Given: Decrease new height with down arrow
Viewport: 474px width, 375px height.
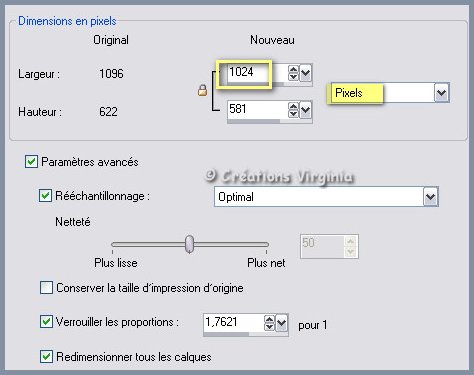Looking at the screenshot, I should (x=293, y=114).
